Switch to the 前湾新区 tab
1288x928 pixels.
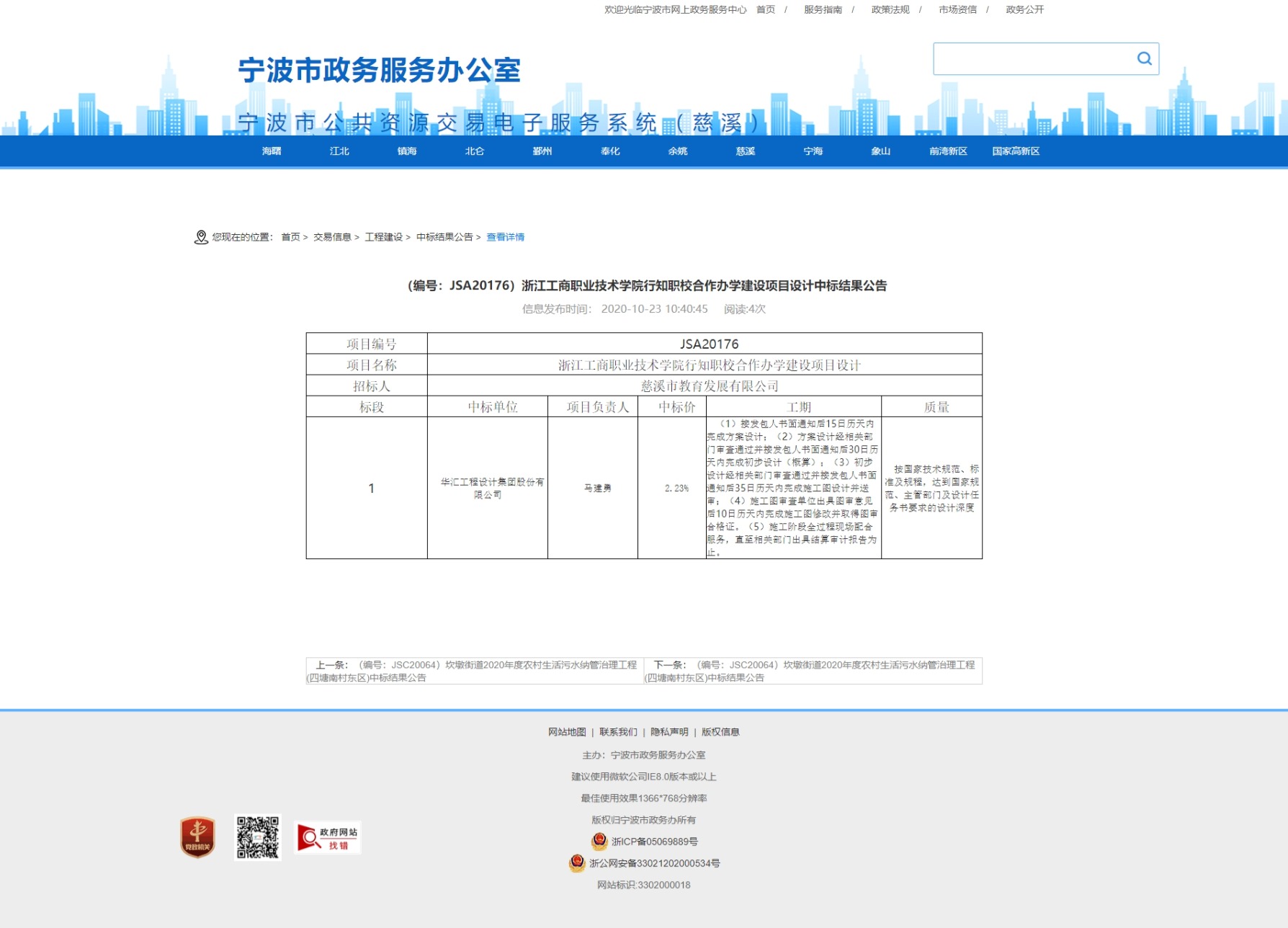pos(948,151)
